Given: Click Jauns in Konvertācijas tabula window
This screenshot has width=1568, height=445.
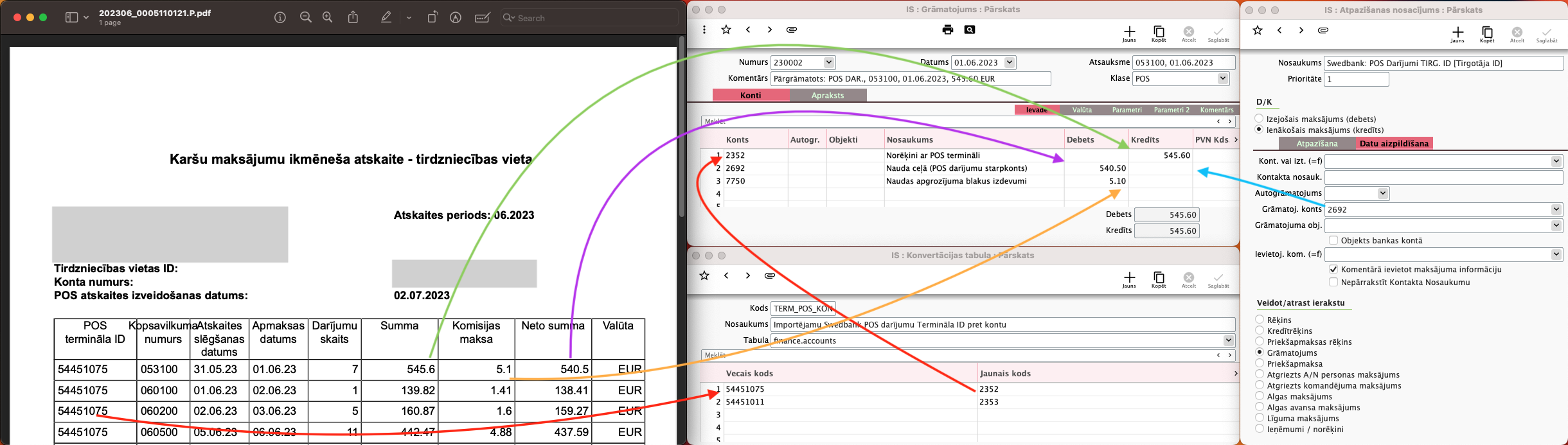Looking at the screenshot, I should (x=1129, y=280).
